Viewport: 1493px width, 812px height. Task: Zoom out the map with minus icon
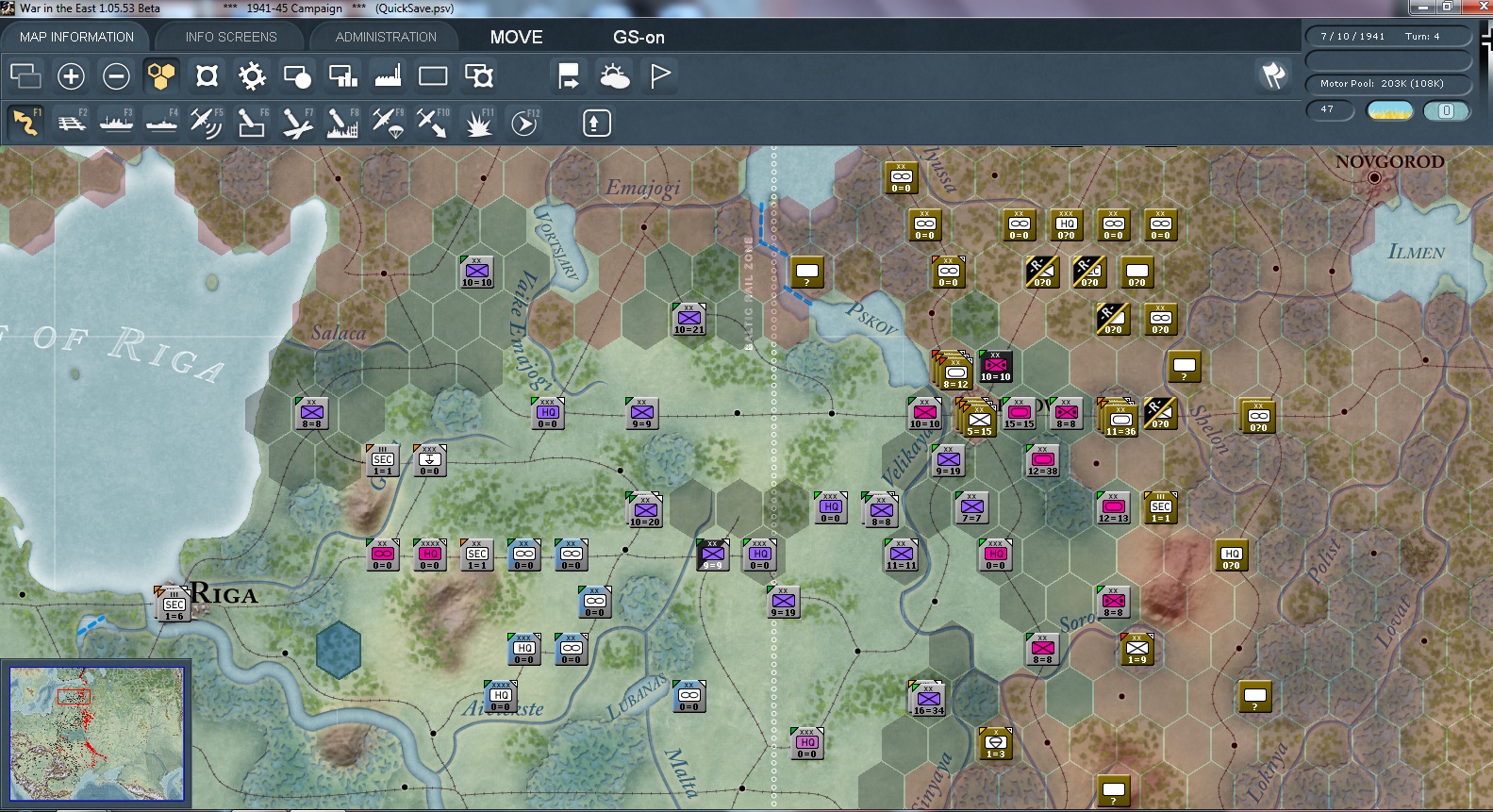click(116, 75)
